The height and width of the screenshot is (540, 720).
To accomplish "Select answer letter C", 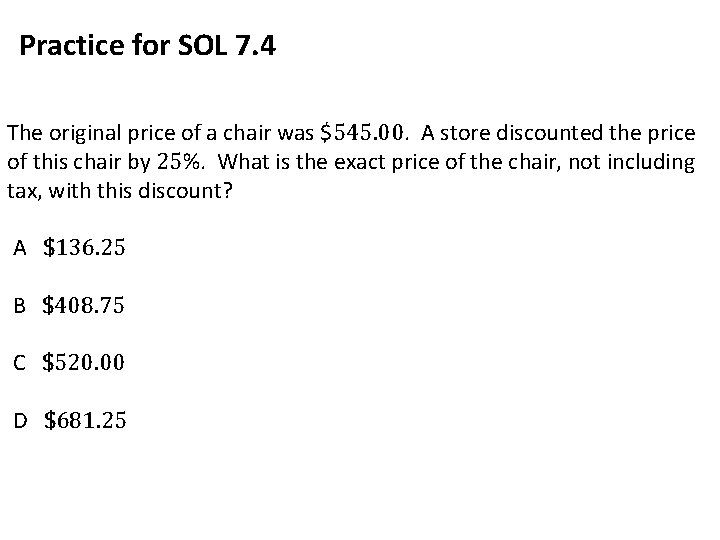I will [19, 364].
